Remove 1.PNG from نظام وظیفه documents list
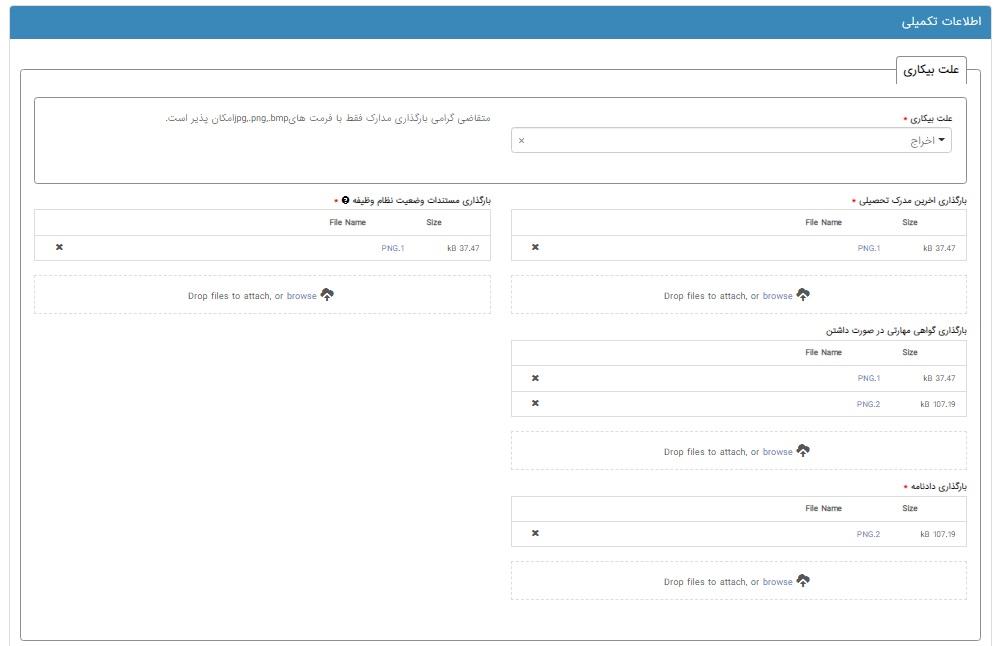The height and width of the screenshot is (646, 994). 59,247
